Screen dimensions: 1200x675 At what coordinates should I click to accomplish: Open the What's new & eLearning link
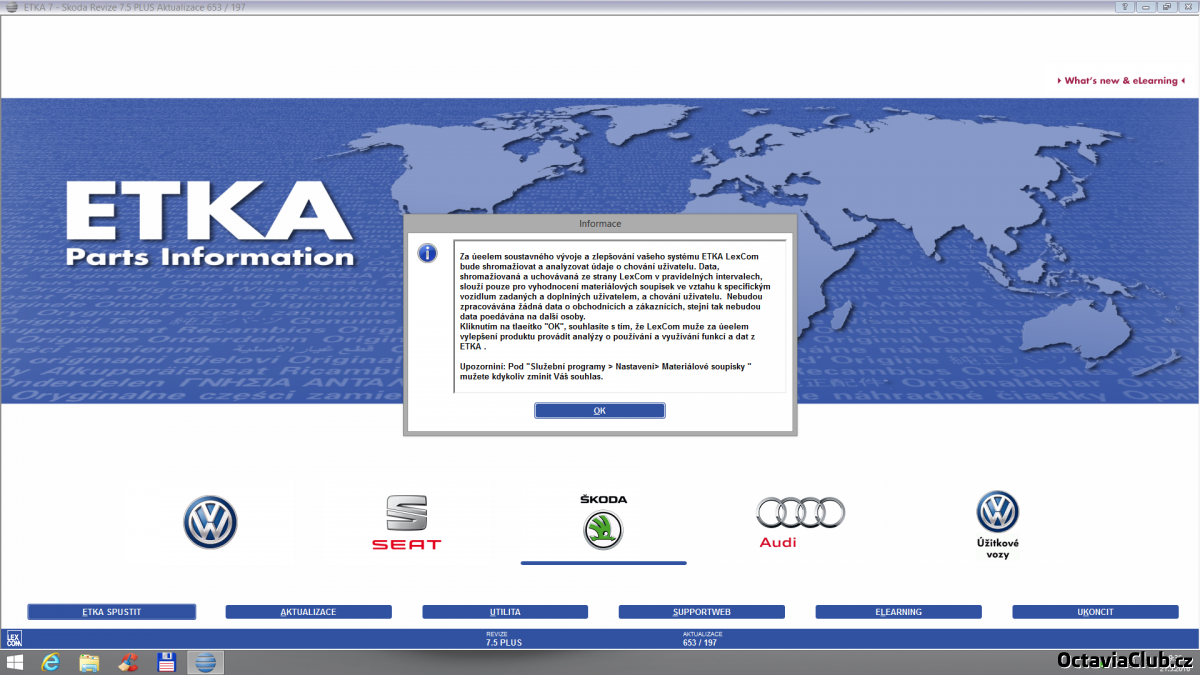[x=1120, y=81]
